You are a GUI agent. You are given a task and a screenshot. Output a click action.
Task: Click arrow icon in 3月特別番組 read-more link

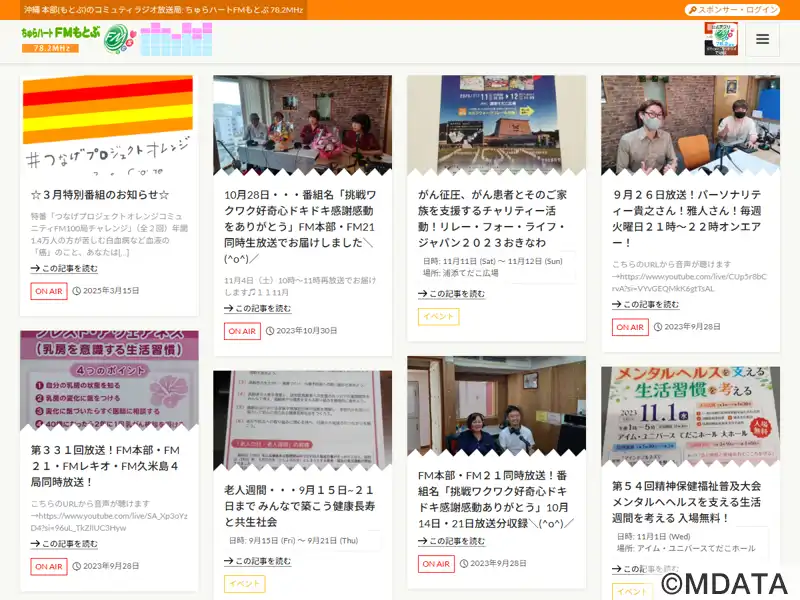pos(35,268)
